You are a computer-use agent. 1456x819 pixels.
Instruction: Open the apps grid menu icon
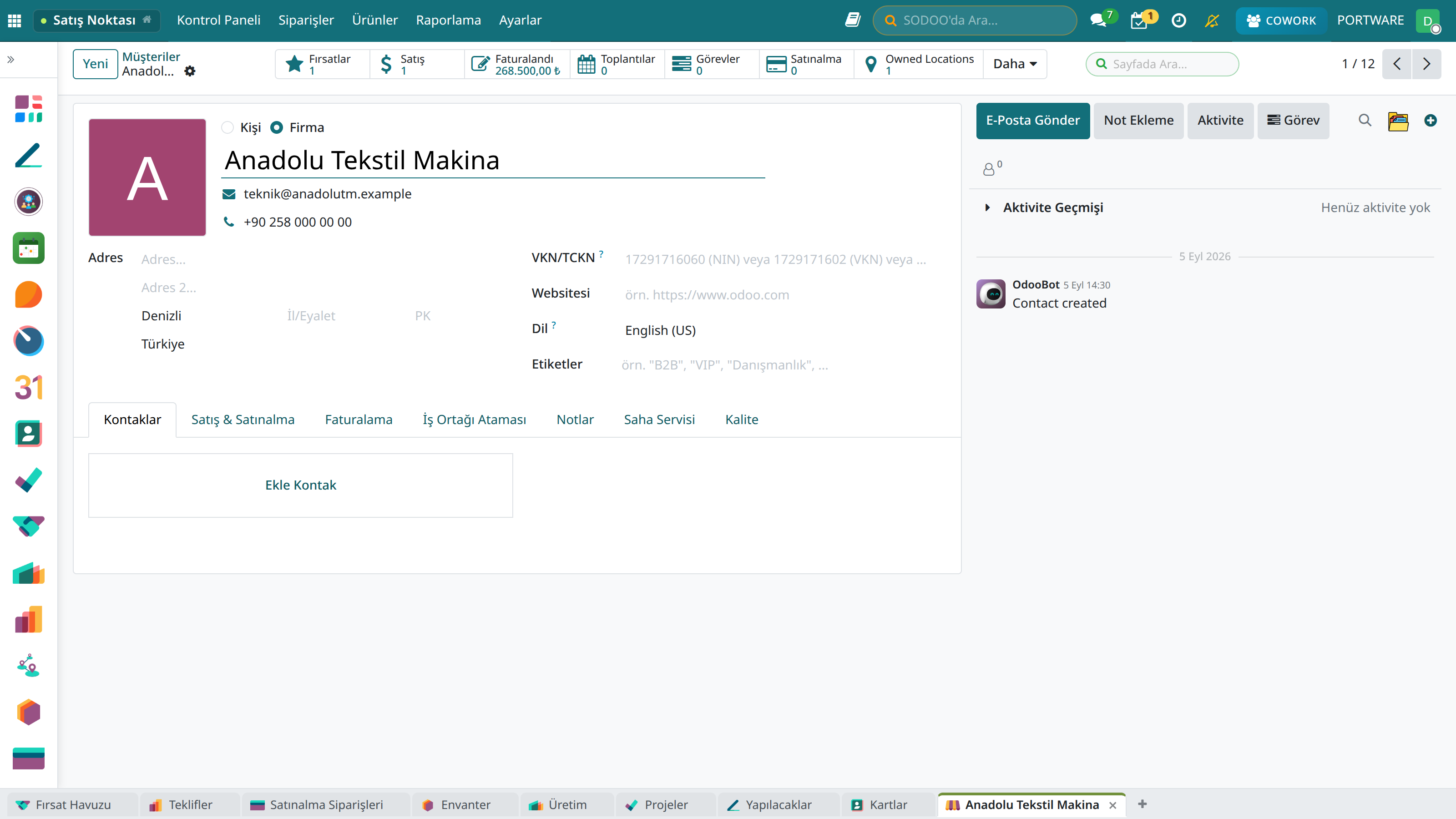(x=15, y=20)
